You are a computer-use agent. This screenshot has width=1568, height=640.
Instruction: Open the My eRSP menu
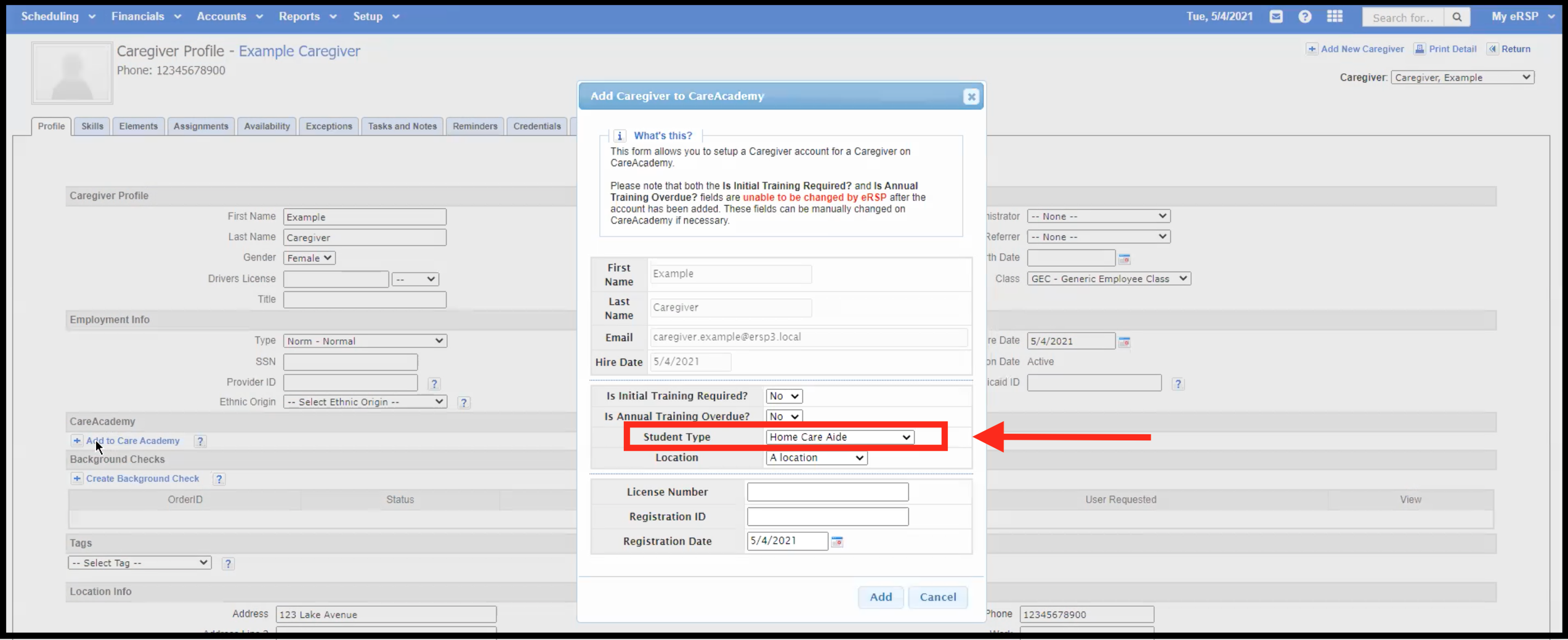(x=1522, y=17)
